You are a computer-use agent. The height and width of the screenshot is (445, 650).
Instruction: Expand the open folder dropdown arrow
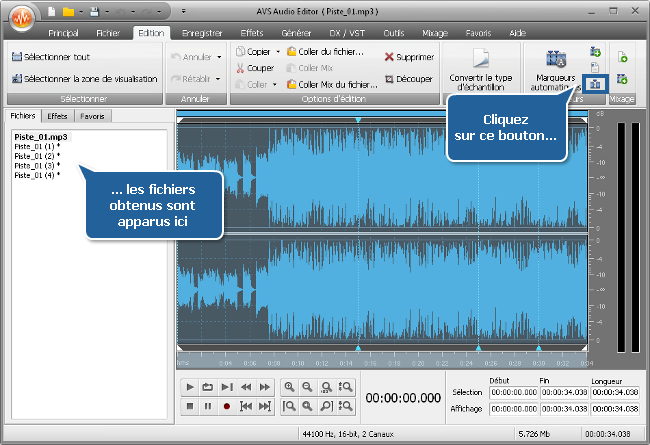point(81,12)
